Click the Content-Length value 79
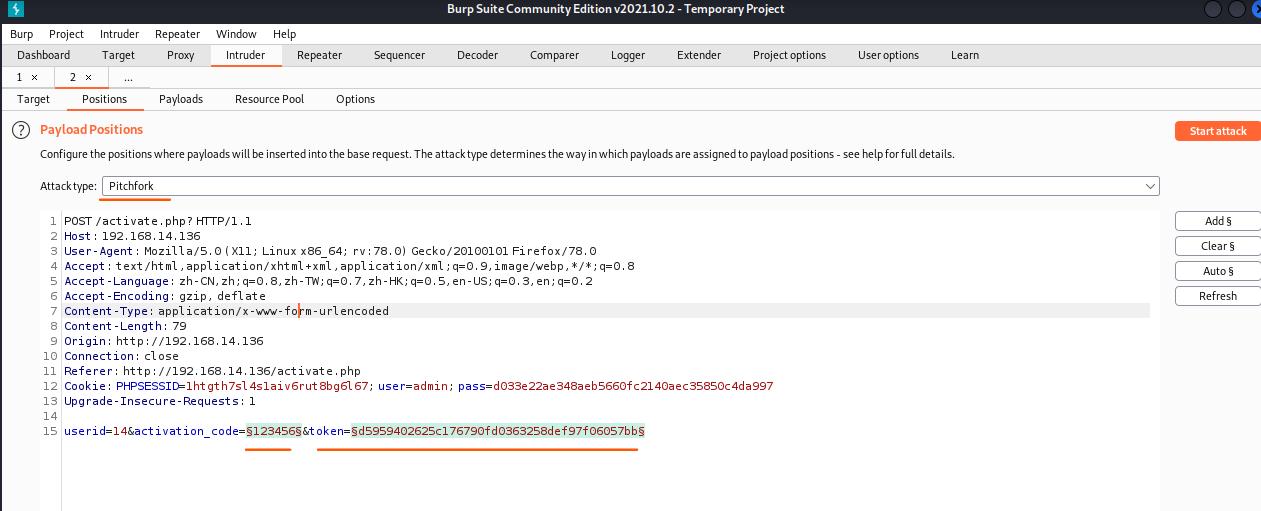The height and width of the screenshot is (511, 1261). (x=180, y=326)
